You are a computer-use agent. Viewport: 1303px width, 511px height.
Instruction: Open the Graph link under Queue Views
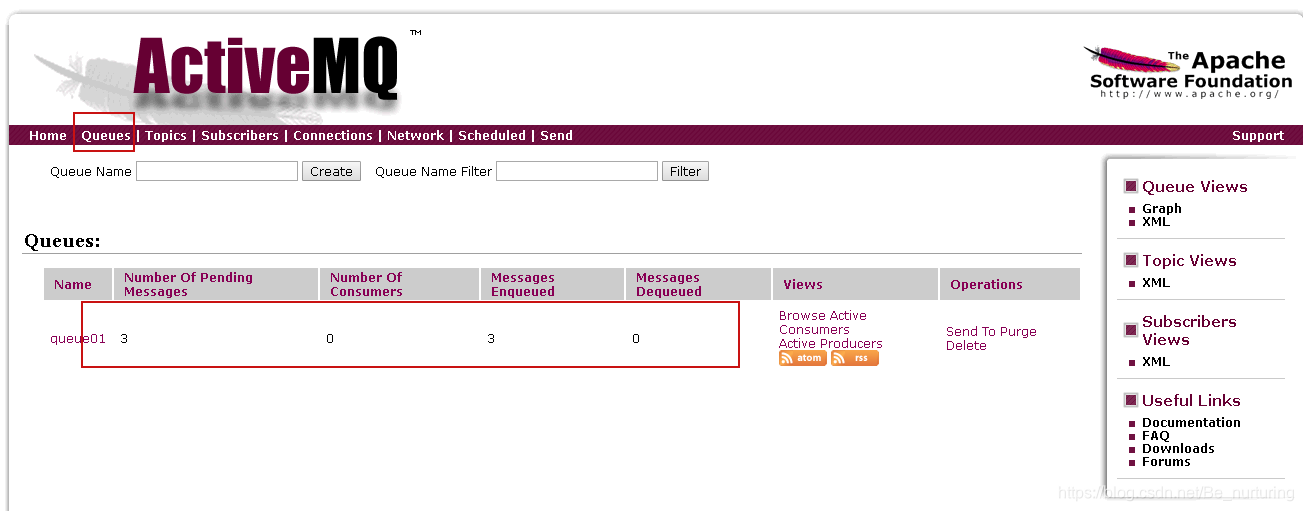click(x=1162, y=209)
